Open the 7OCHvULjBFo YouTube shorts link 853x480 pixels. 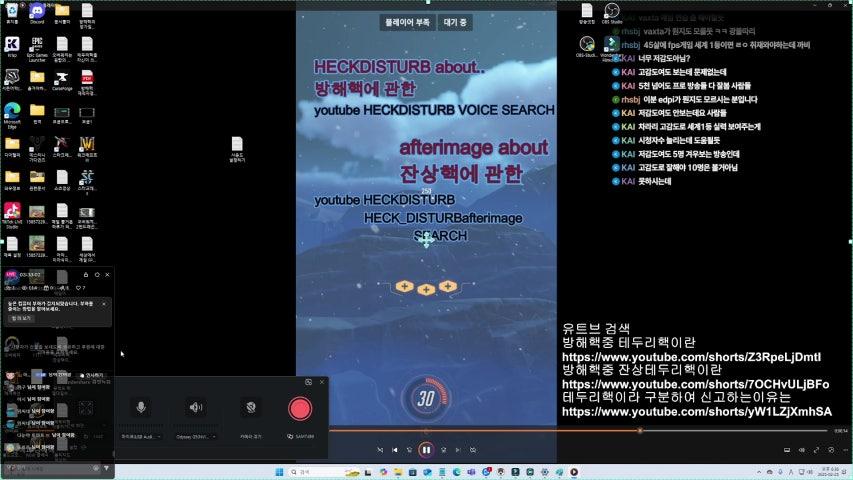(695, 384)
